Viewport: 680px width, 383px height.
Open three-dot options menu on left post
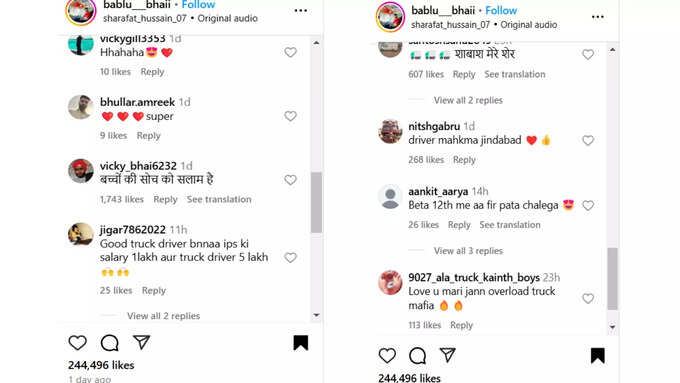301,10
